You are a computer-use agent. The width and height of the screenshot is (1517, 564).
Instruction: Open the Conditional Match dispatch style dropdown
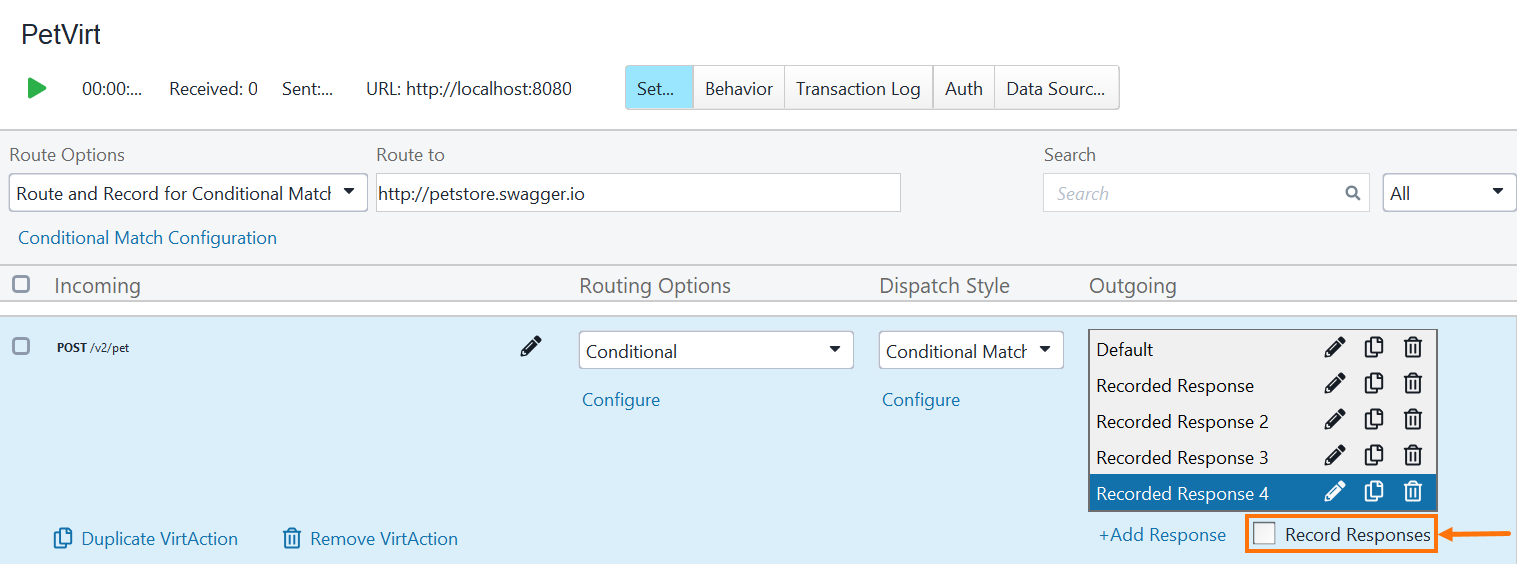click(970, 351)
